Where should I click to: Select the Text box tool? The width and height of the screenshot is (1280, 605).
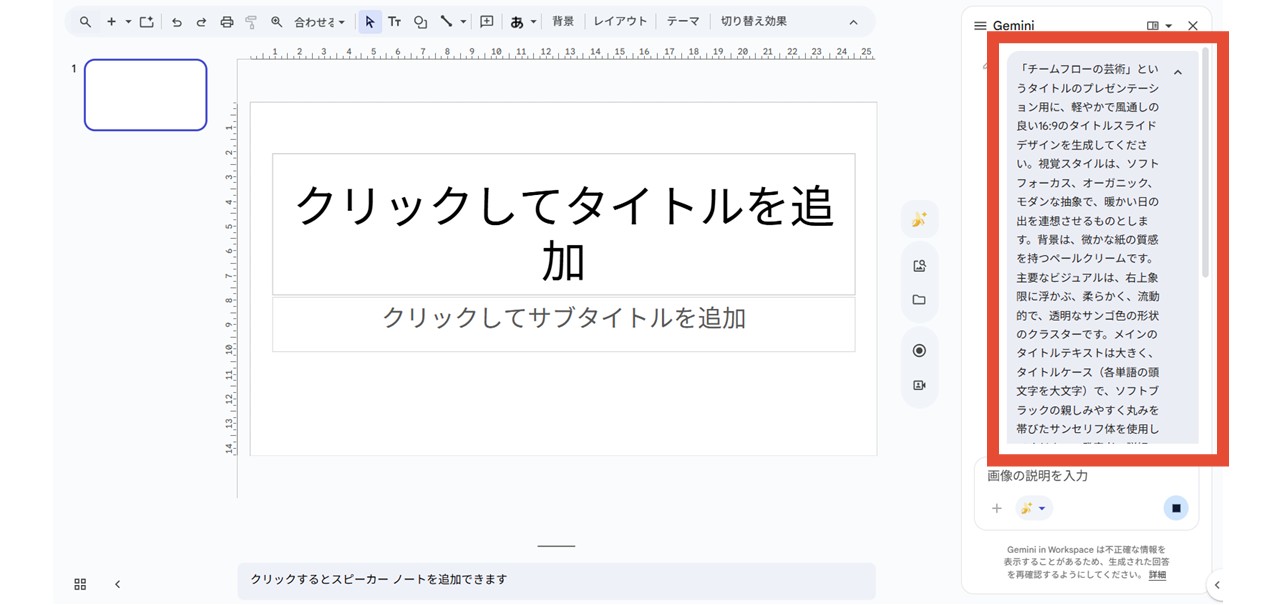point(394,20)
